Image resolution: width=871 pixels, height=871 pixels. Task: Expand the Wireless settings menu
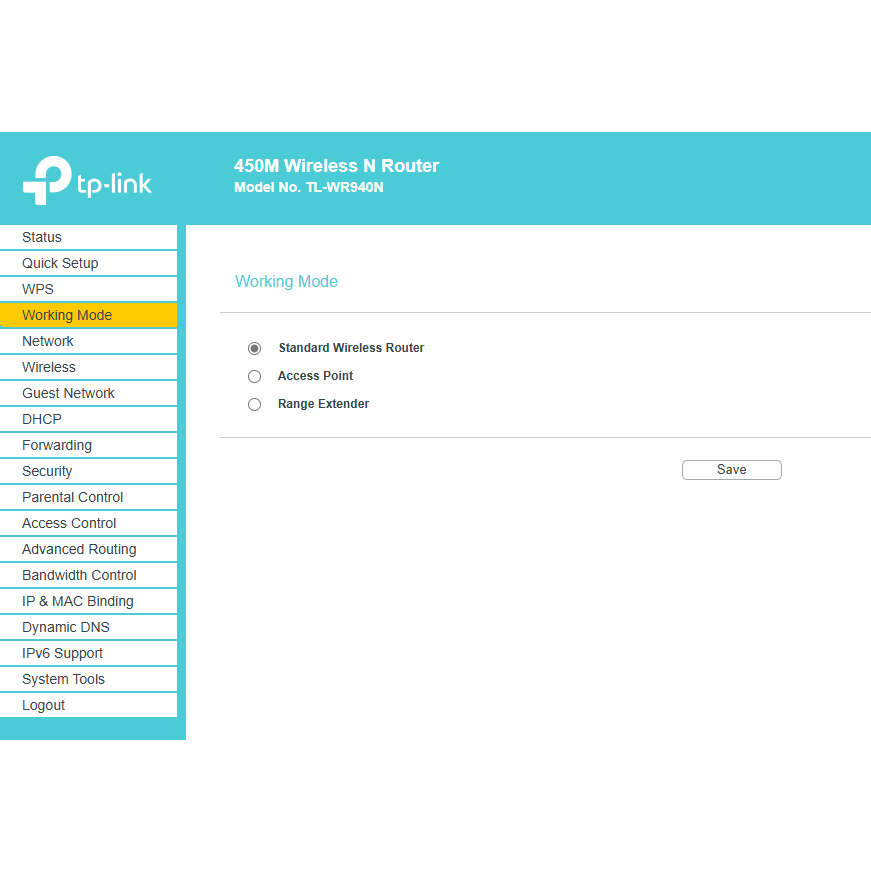(x=49, y=367)
